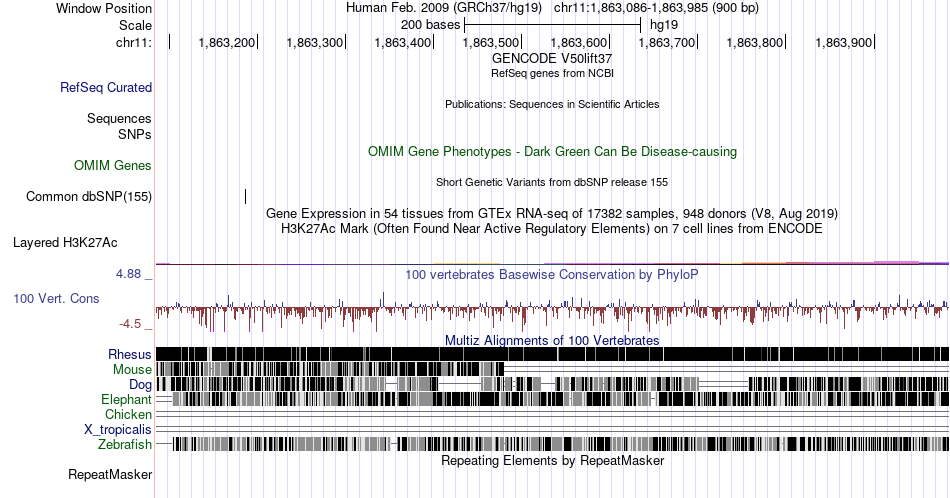Click the Chicken alignment label
The width and height of the screenshot is (950, 498).
[x=128, y=414]
